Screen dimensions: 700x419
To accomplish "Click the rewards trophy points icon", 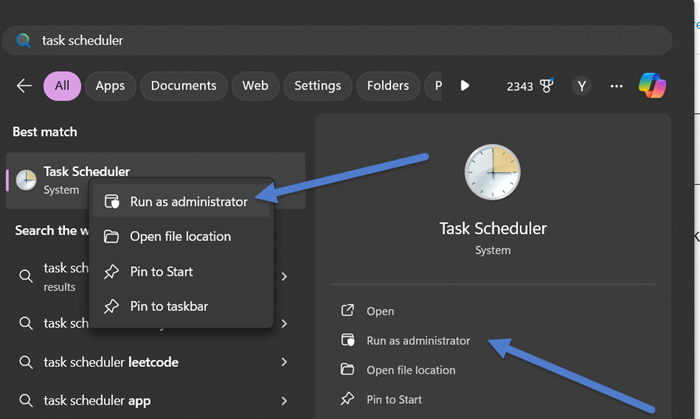I will click(x=546, y=86).
